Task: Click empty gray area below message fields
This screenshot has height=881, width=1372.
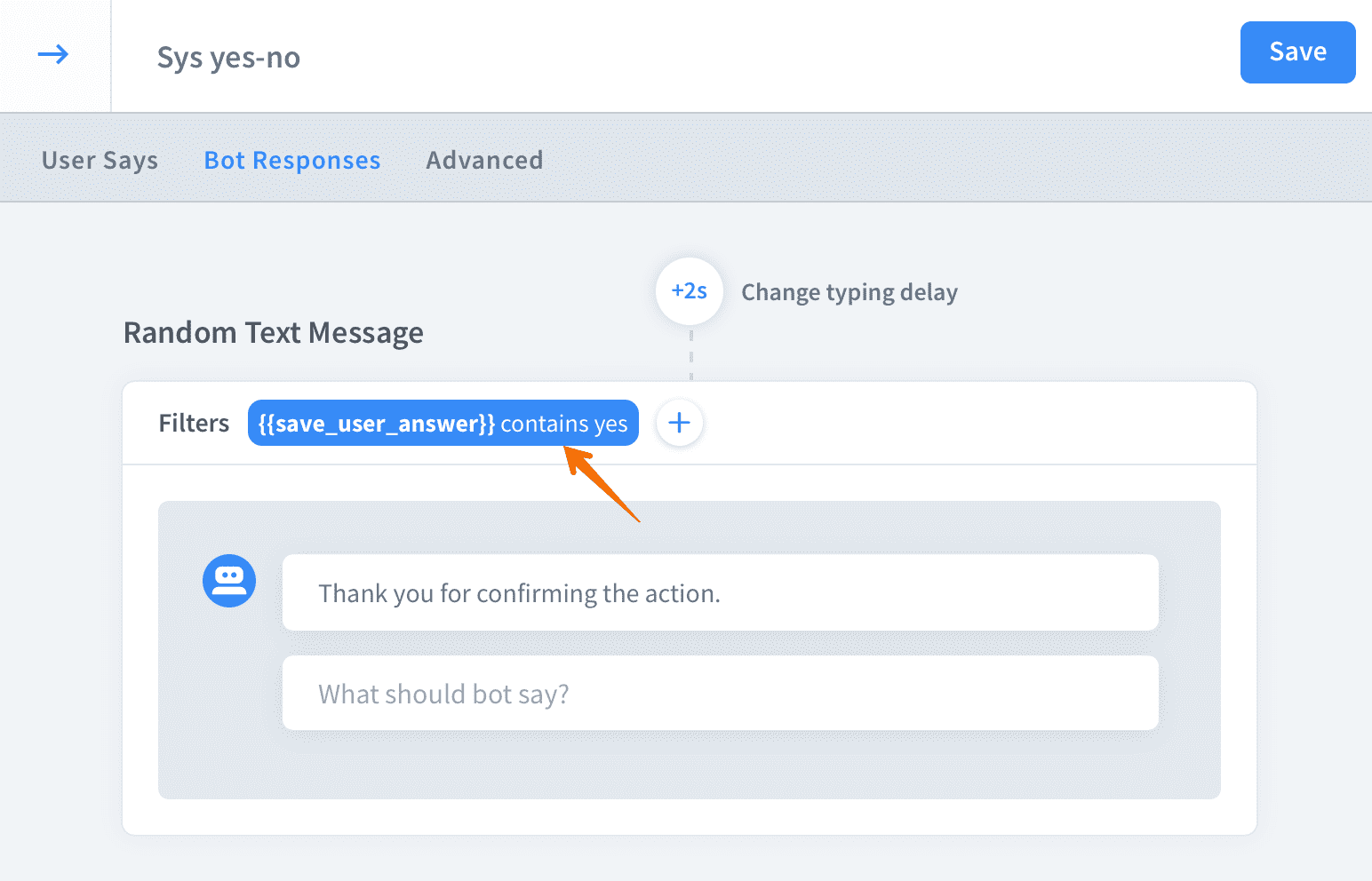Action: tap(689, 766)
